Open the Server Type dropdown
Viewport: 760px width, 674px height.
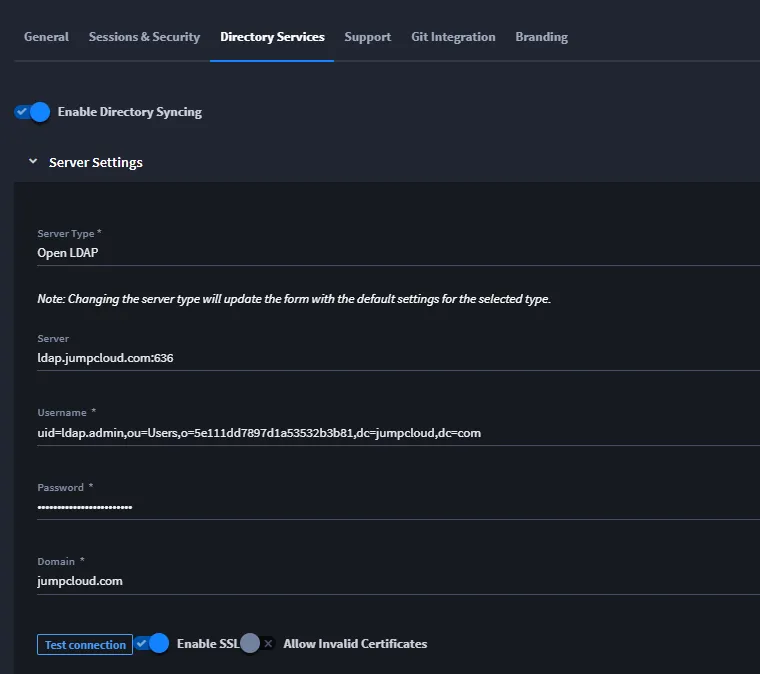point(398,253)
